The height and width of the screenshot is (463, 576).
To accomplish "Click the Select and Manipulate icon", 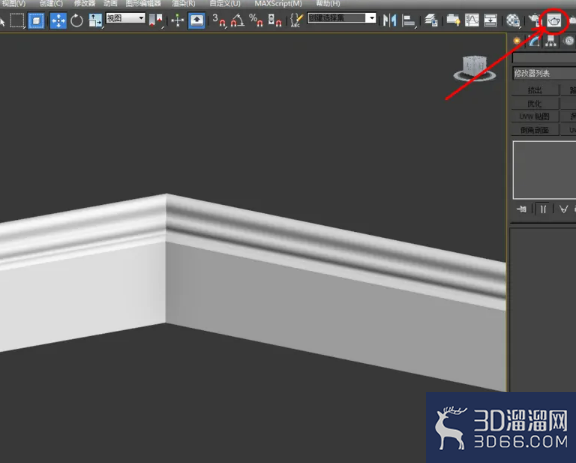I will 177,20.
